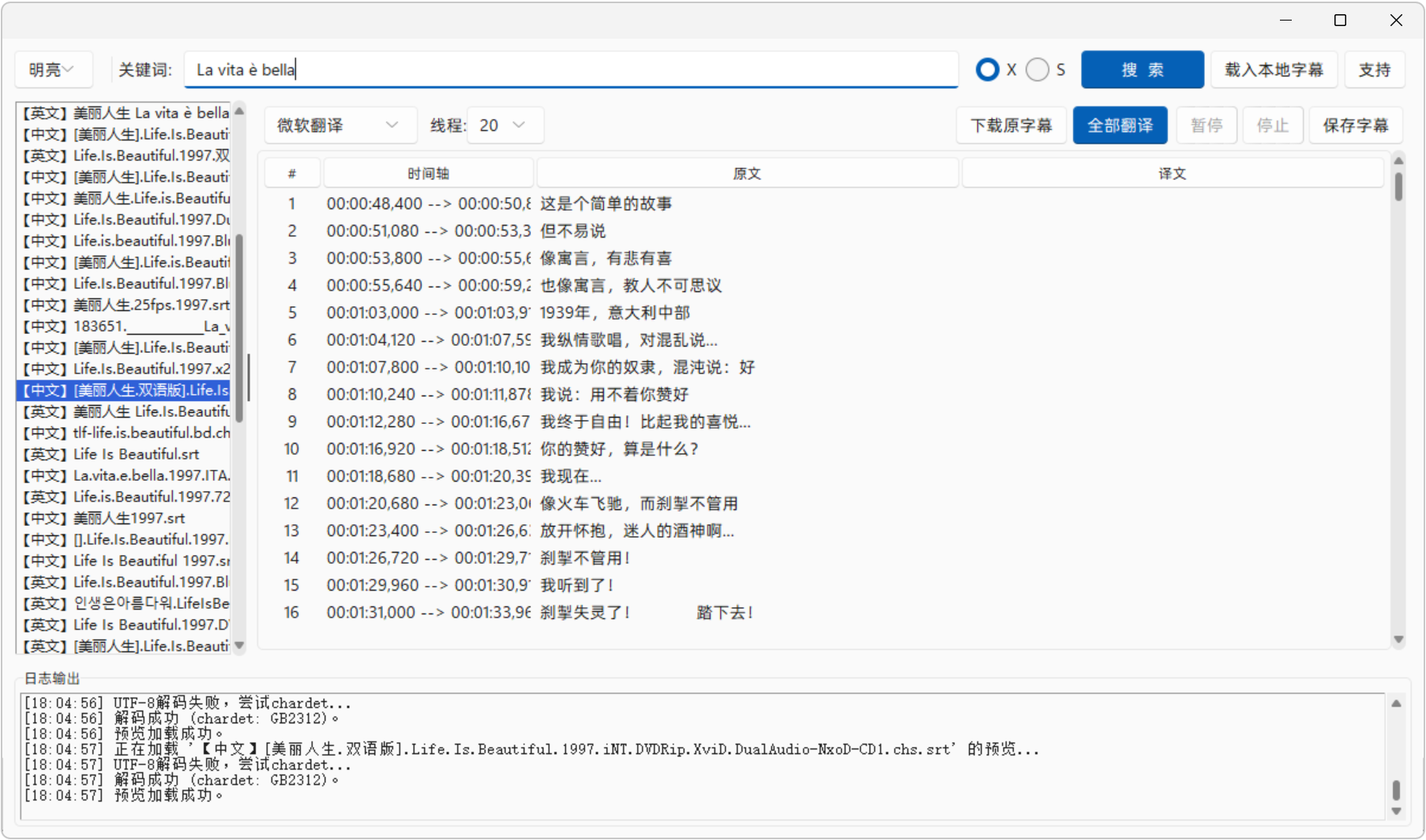Screen dimensions: 1426x840
Task: Click the 载入本地字幕 button
Action: 1274,69
